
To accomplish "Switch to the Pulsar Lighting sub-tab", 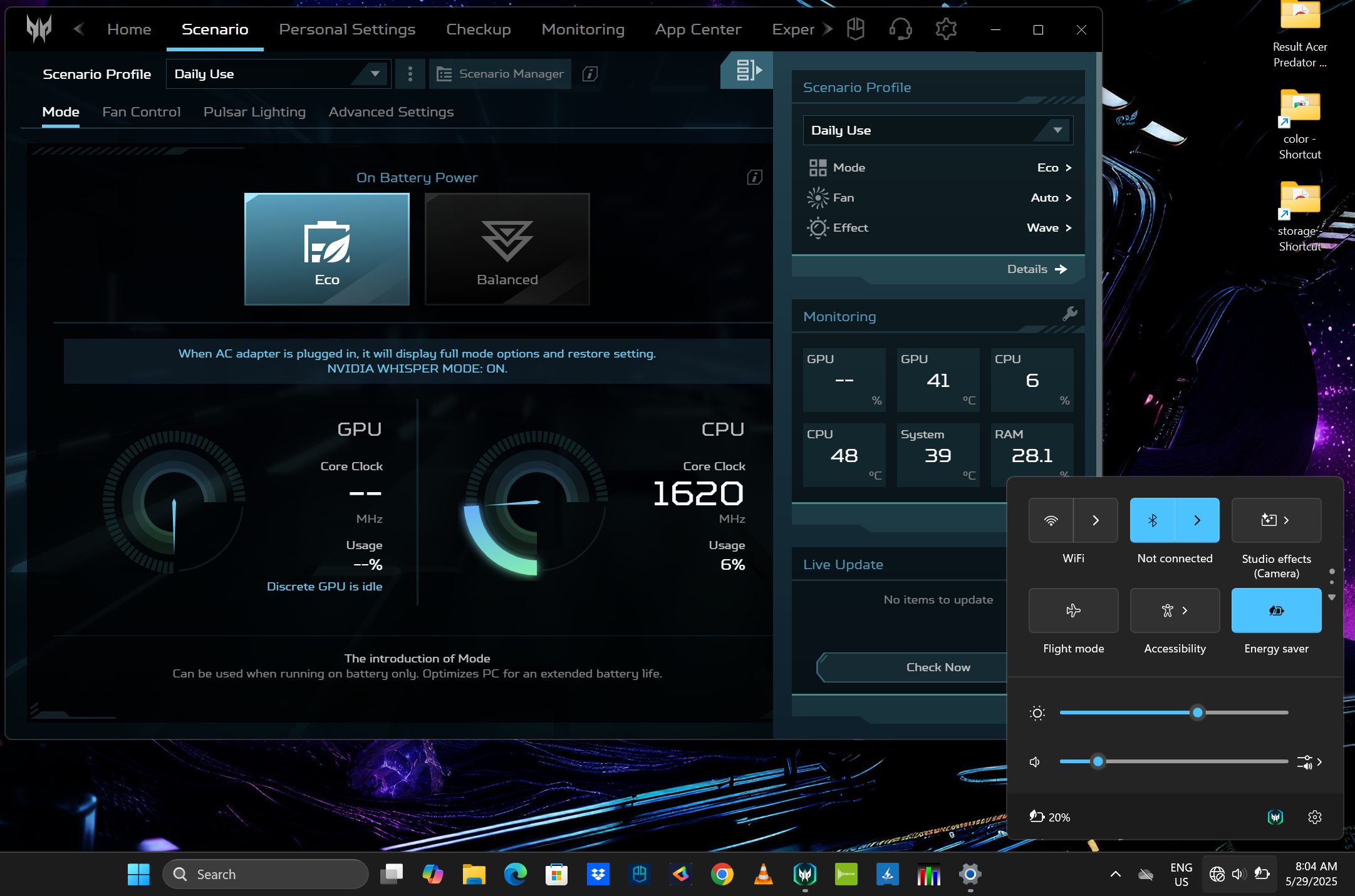I will click(x=254, y=112).
